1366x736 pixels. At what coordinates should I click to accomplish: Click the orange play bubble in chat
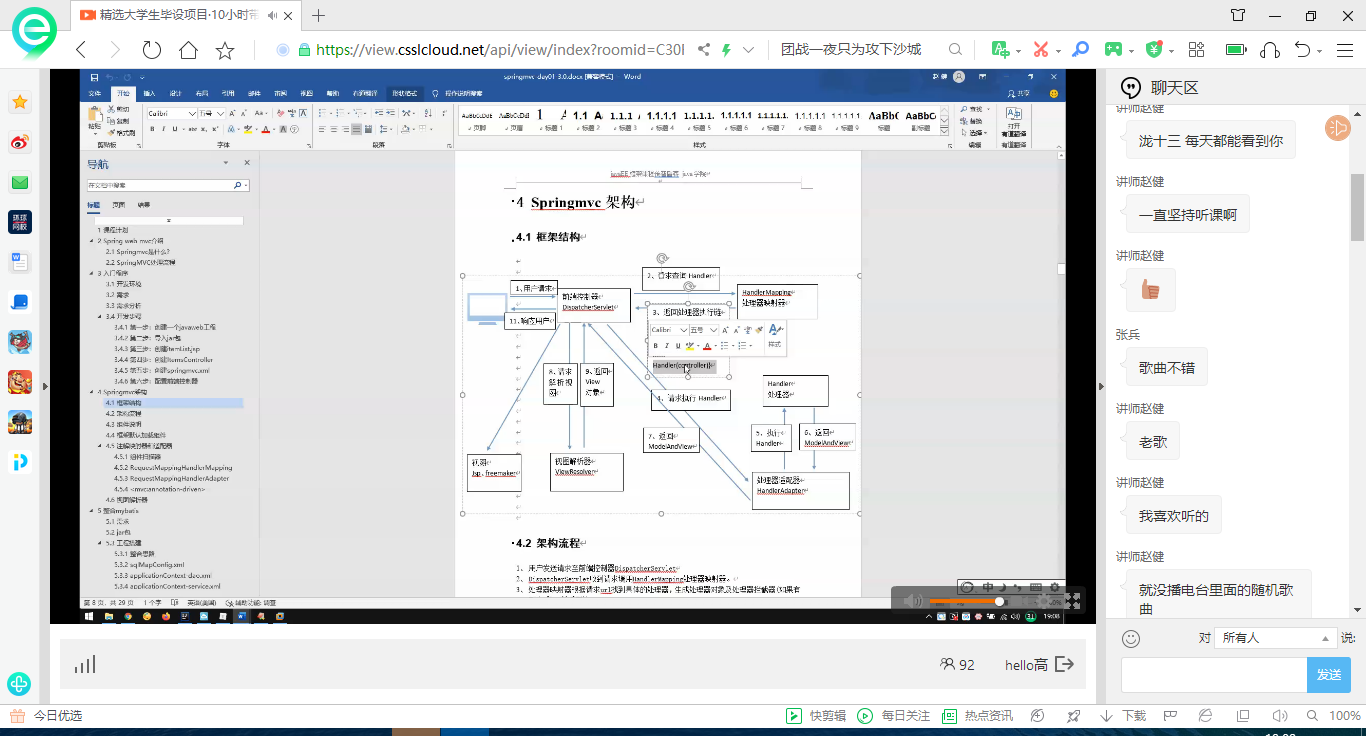tap(1337, 128)
